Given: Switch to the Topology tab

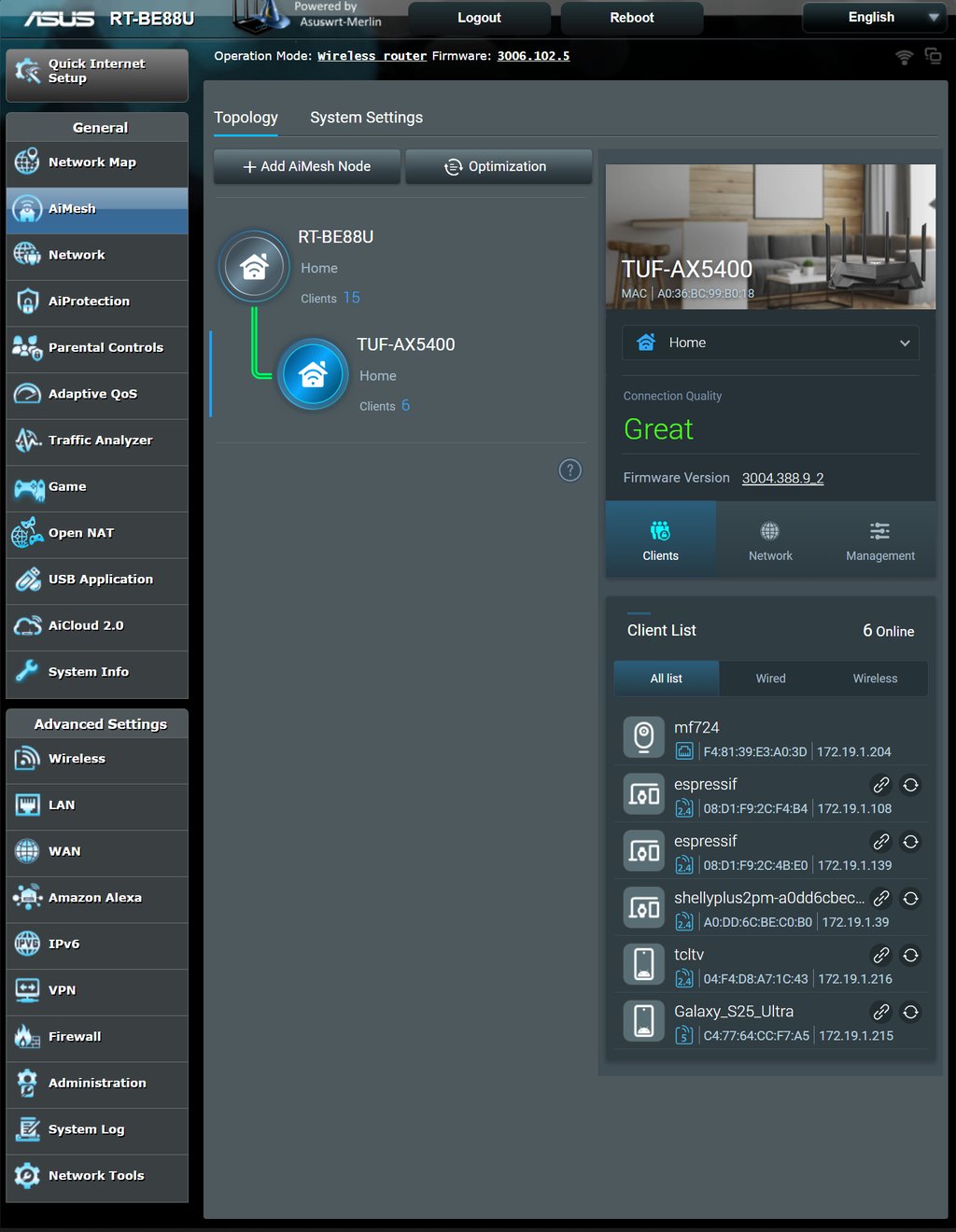Looking at the screenshot, I should pos(246,118).
